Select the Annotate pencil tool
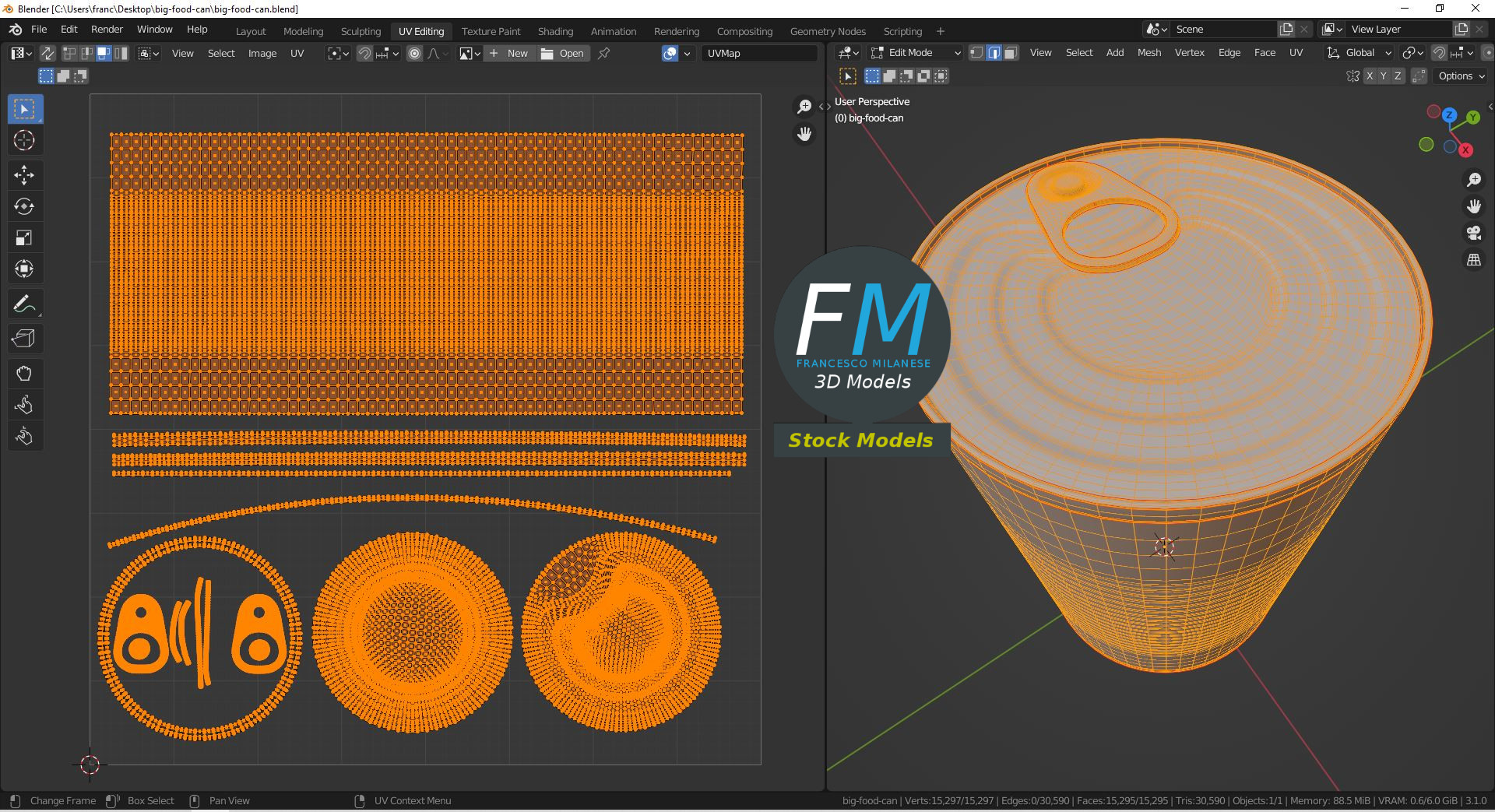This screenshot has width=1495, height=812. [x=24, y=304]
